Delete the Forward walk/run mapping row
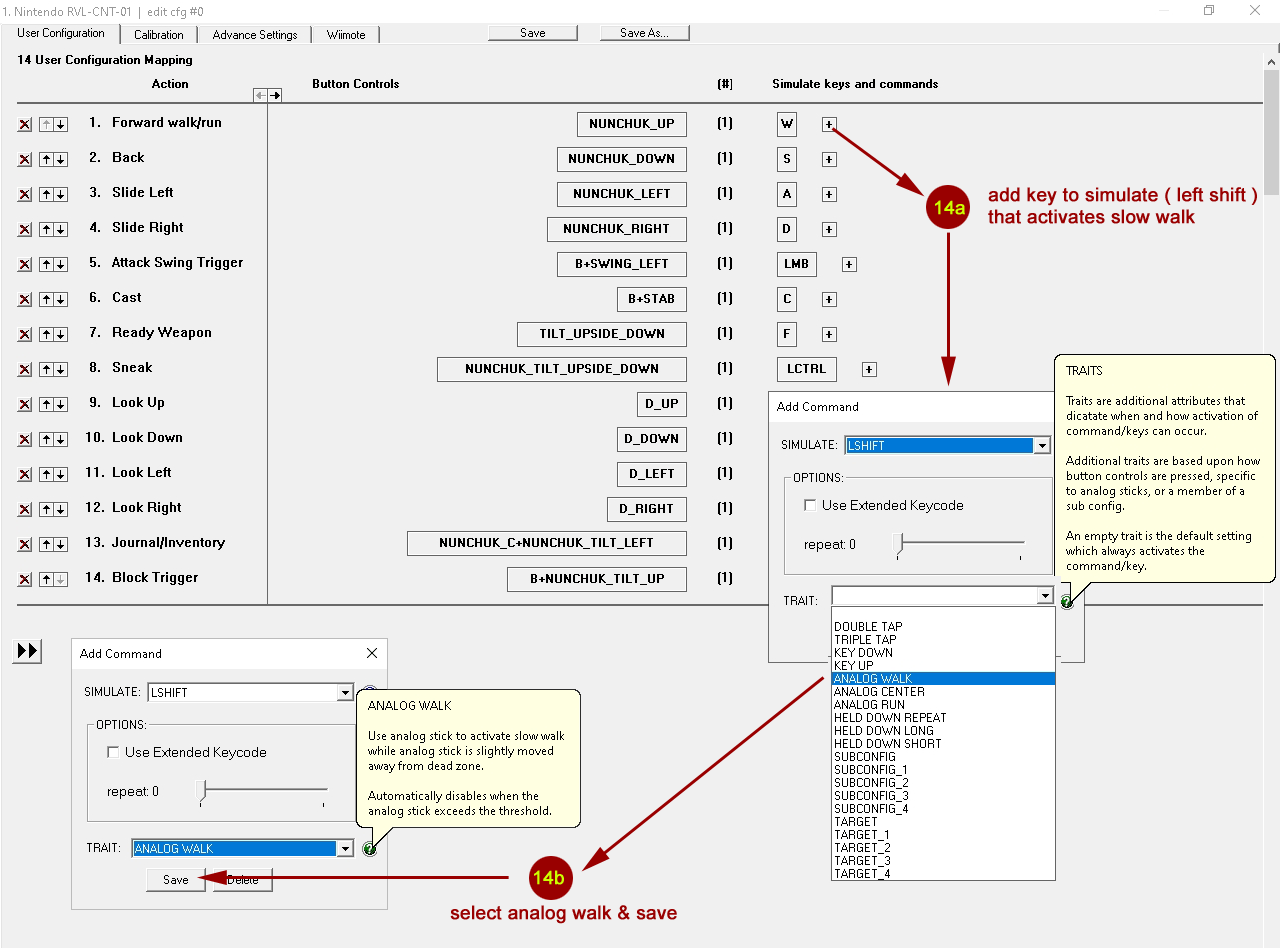Image resolution: width=1280 pixels, height=948 pixels. [x=25, y=125]
